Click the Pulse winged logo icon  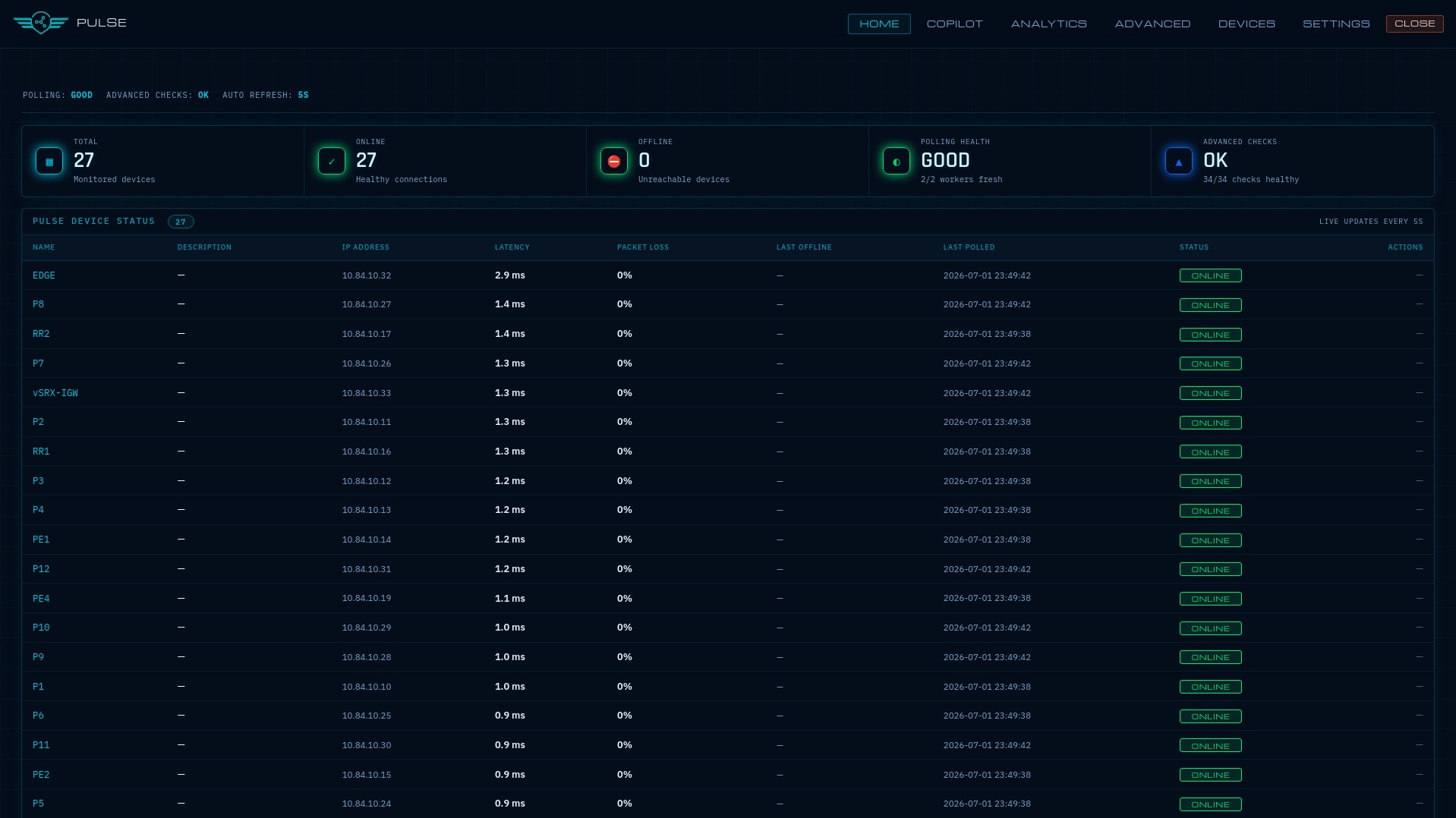click(41, 23)
